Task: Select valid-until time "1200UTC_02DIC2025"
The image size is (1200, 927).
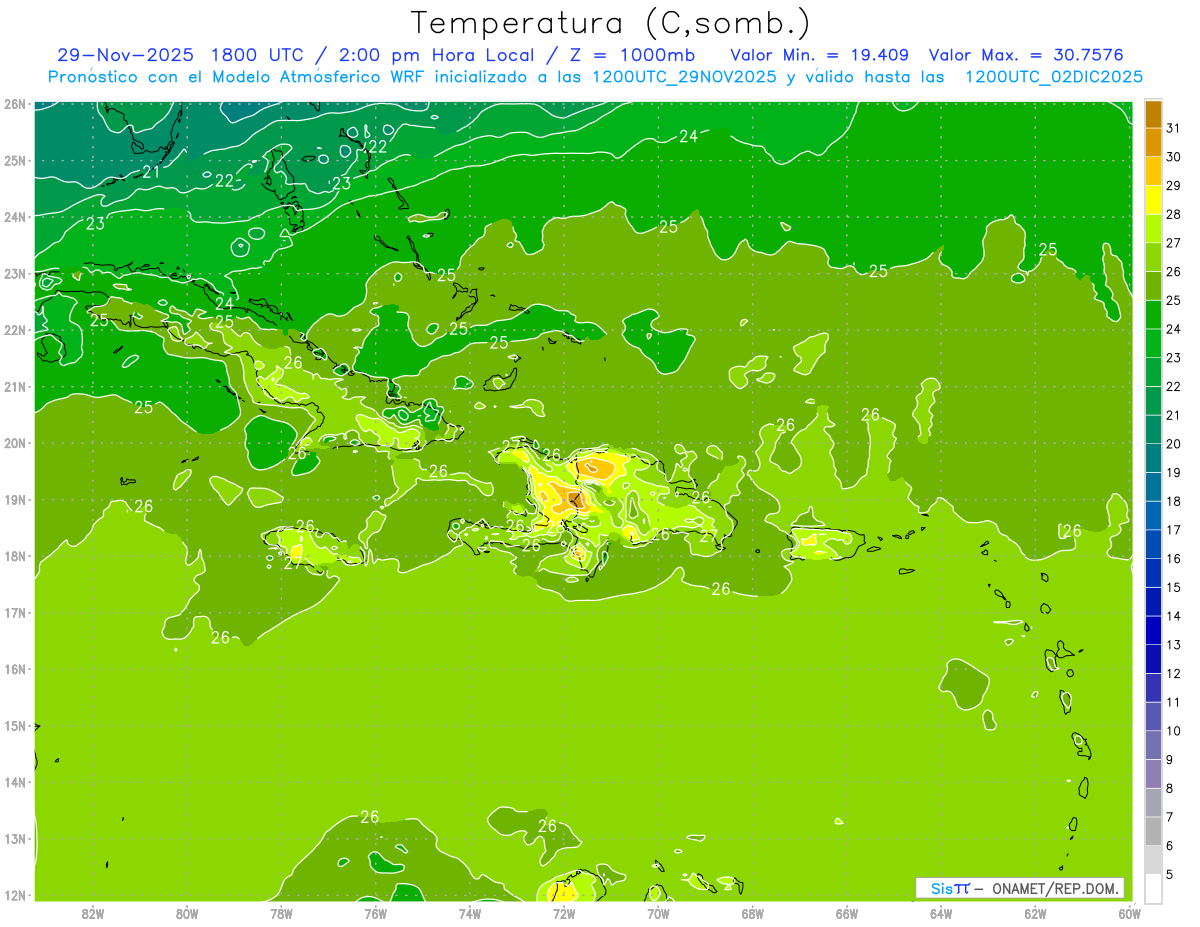Action: (1055, 77)
